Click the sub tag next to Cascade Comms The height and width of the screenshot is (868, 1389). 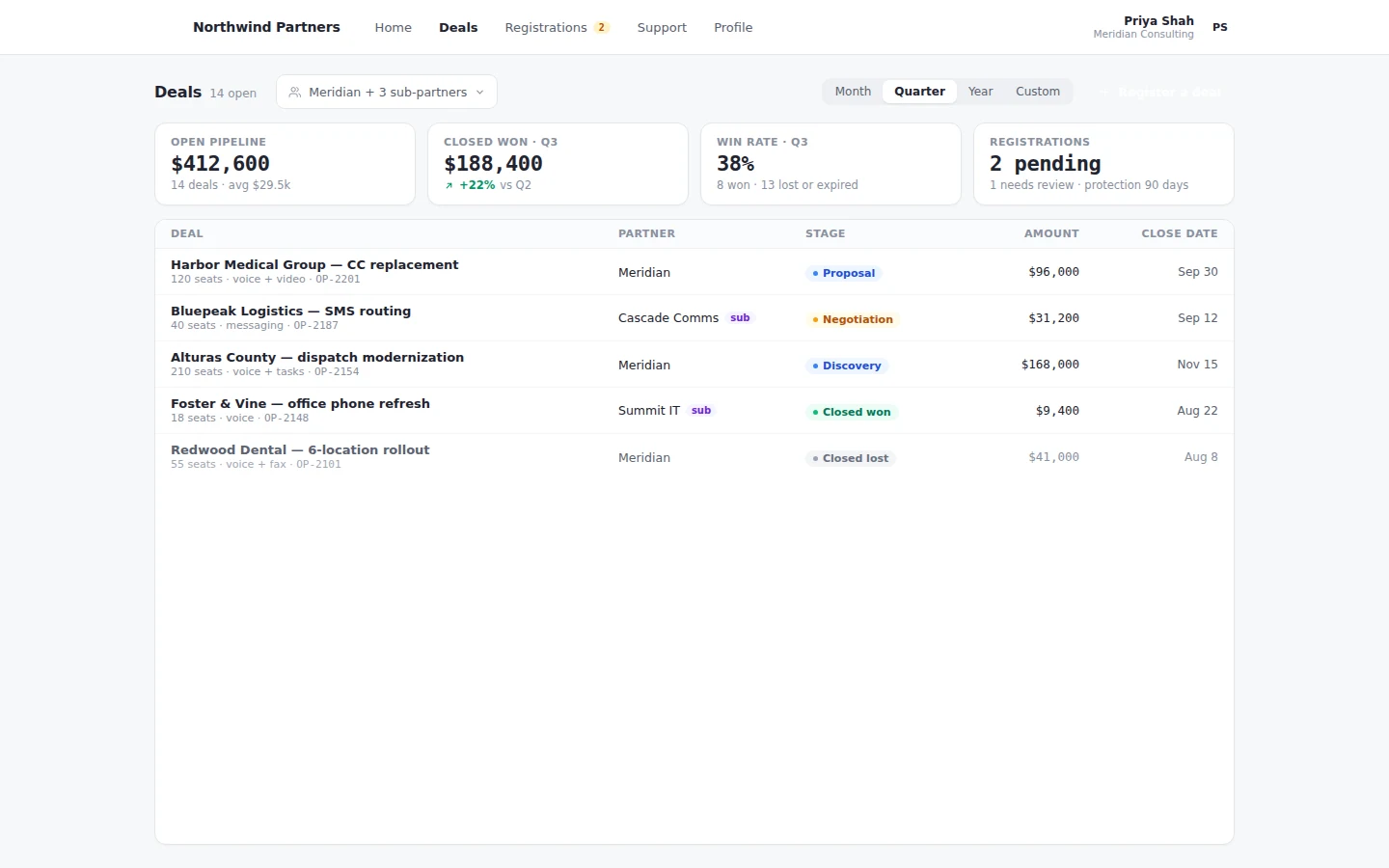[x=740, y=317]
